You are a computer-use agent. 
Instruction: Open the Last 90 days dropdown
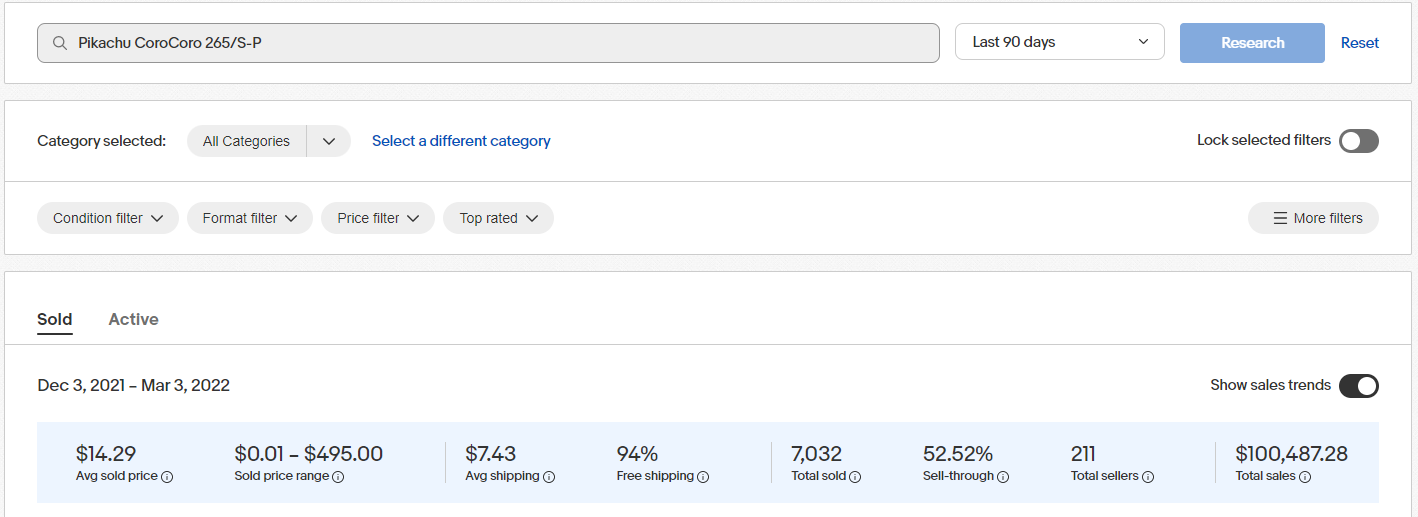(x=1059, y=42)
